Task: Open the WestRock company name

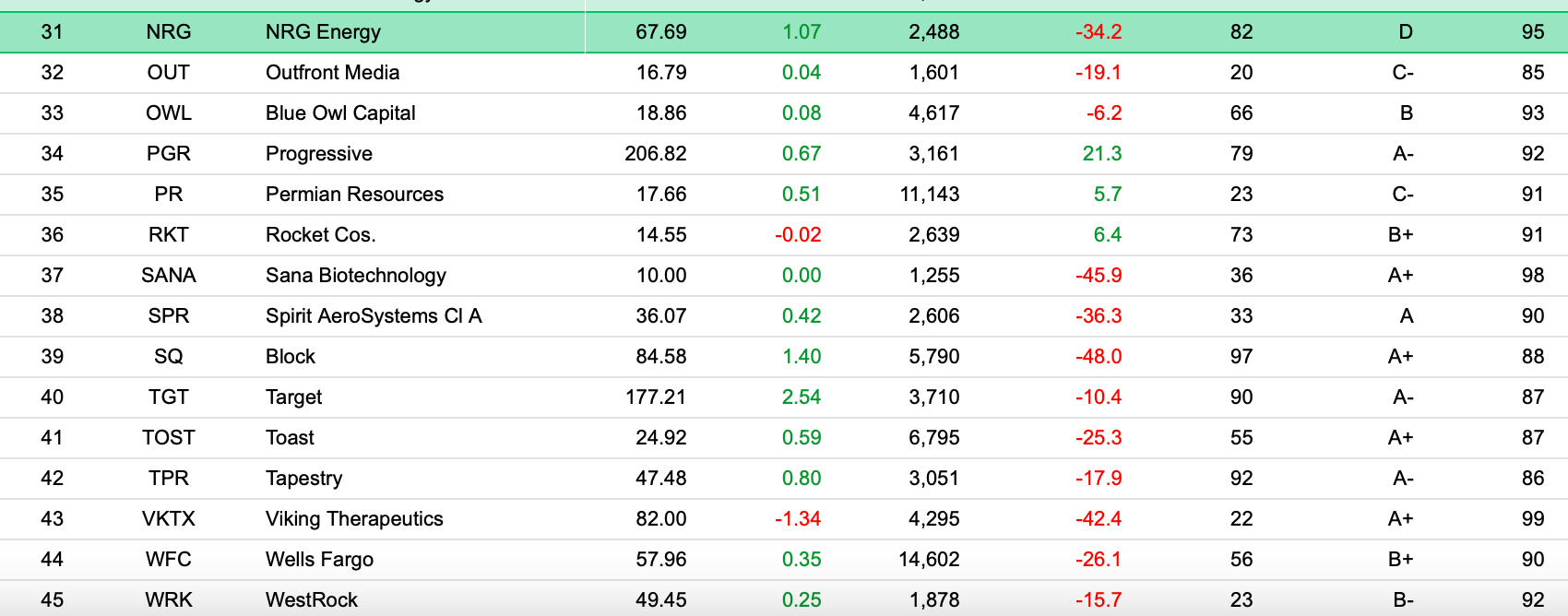Action: (x=311, y=600)
